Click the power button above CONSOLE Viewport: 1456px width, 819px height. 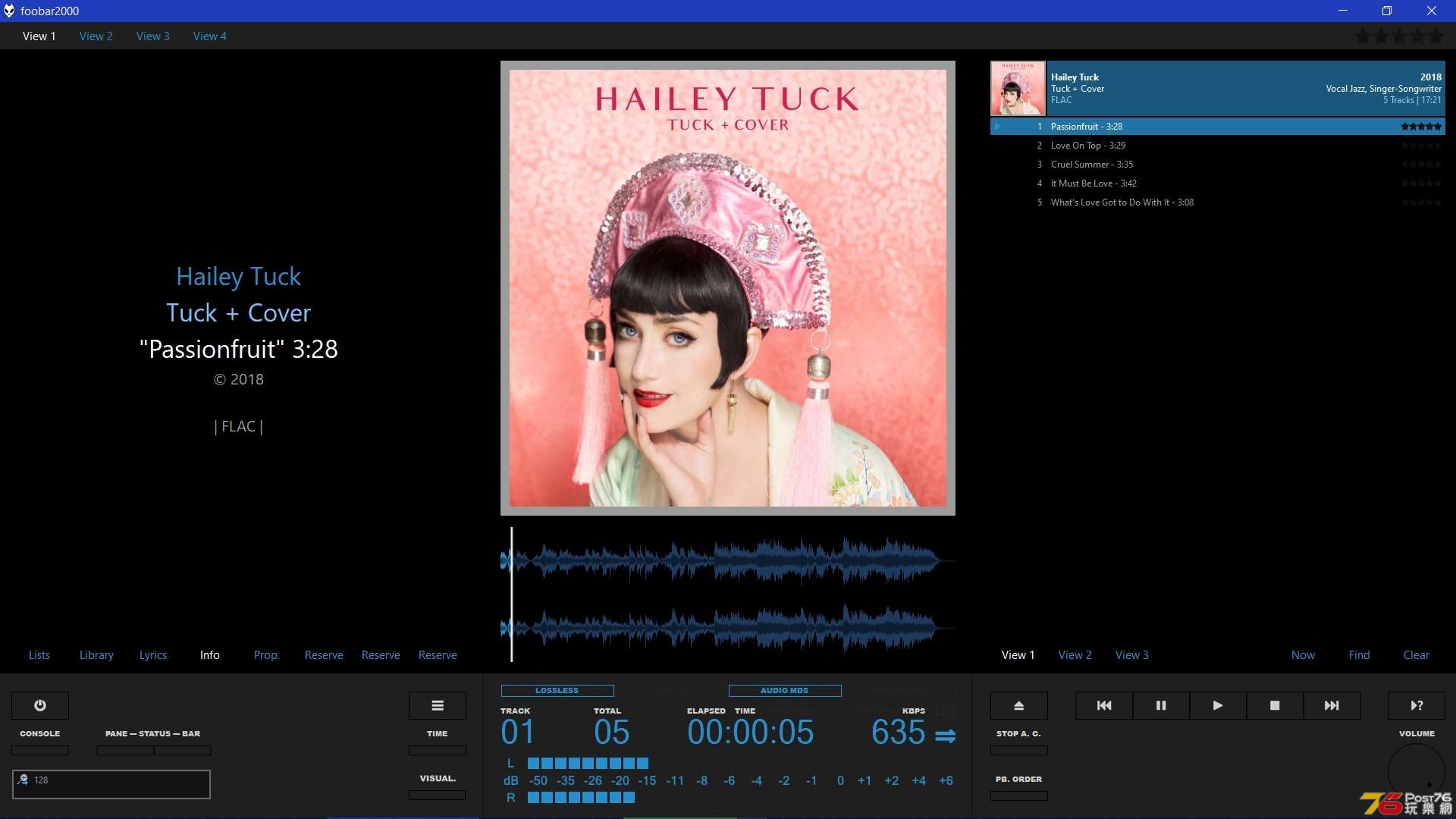(x=40, y=705)
